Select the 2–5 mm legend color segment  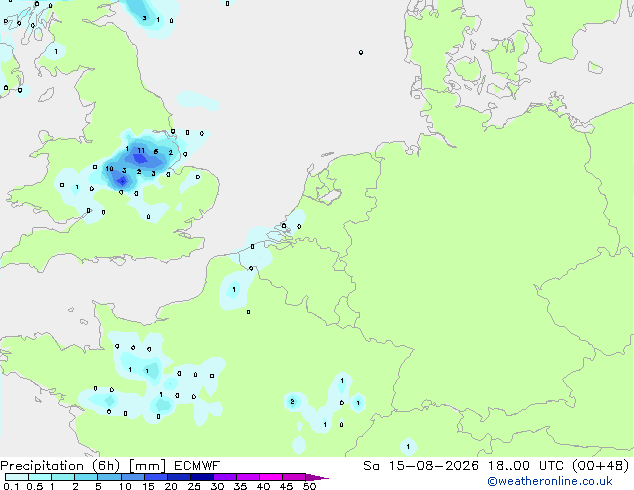tap(86, 477)
